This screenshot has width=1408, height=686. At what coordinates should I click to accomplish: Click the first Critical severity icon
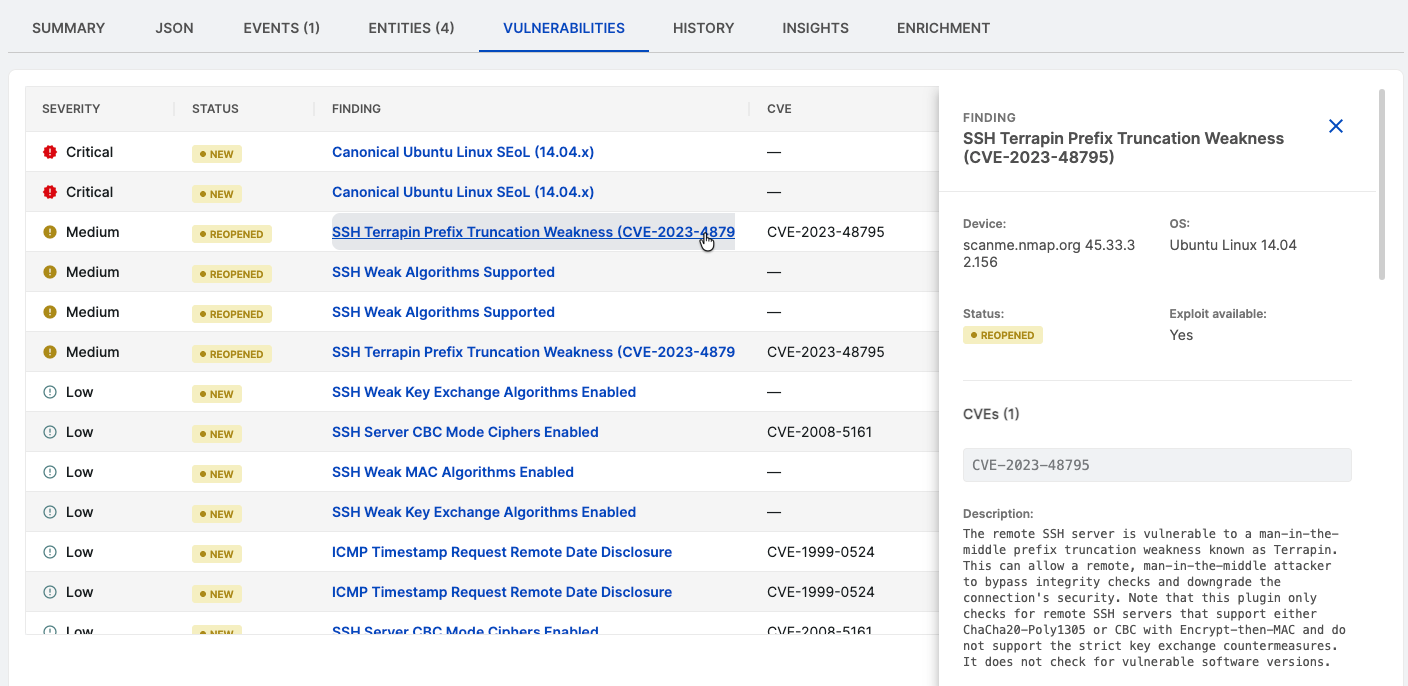click(x=50, y=152)
